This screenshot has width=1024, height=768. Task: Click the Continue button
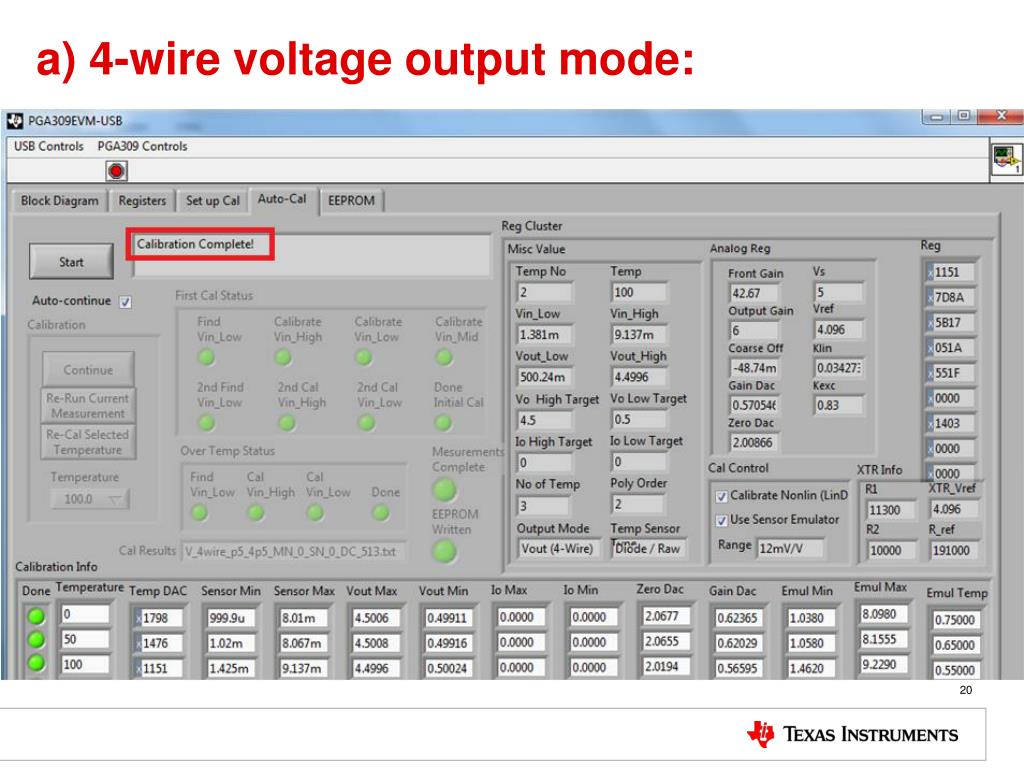coord(88,370)
